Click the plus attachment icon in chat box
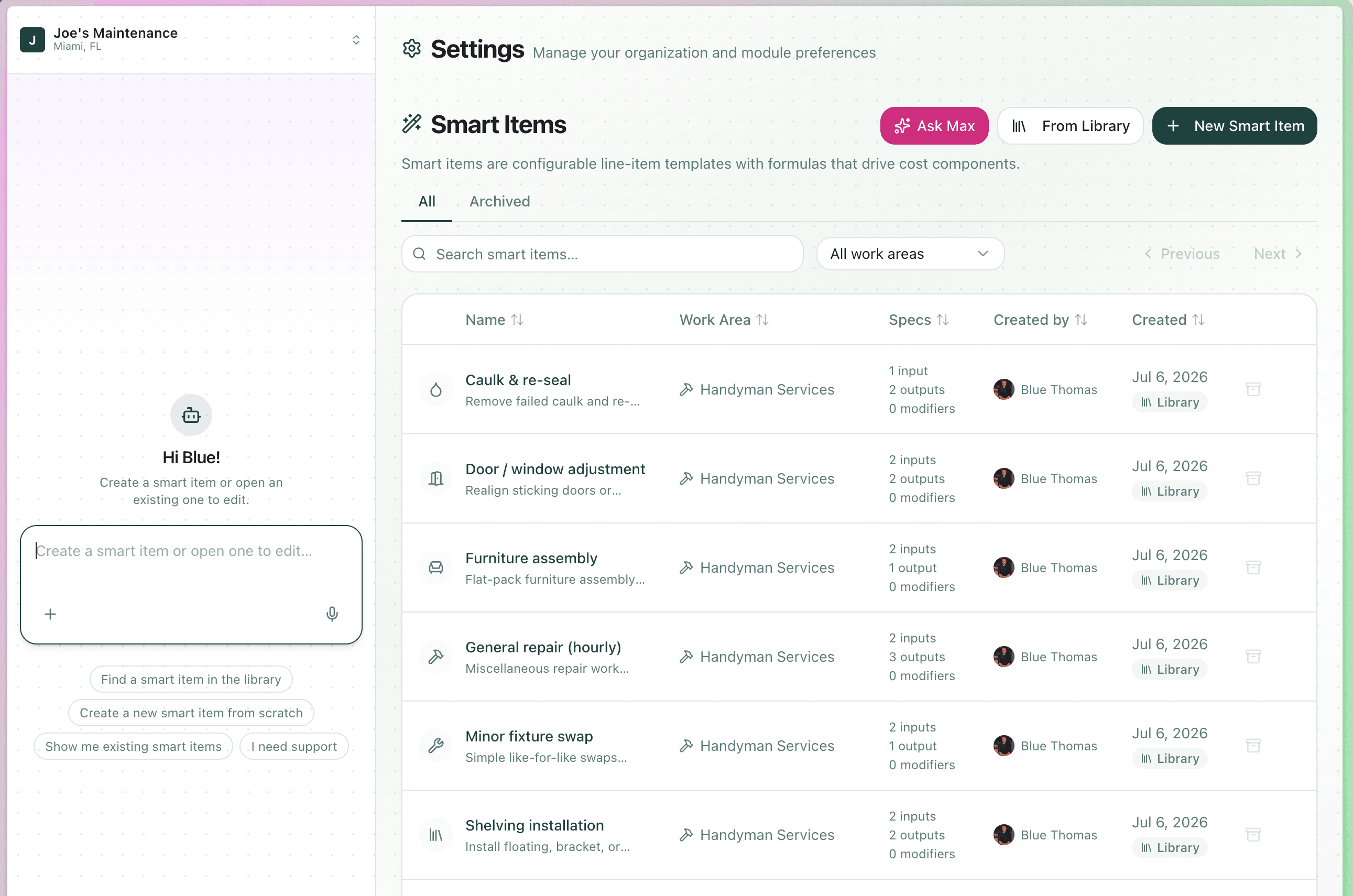The image size is (1353, 896). [50, 614]
